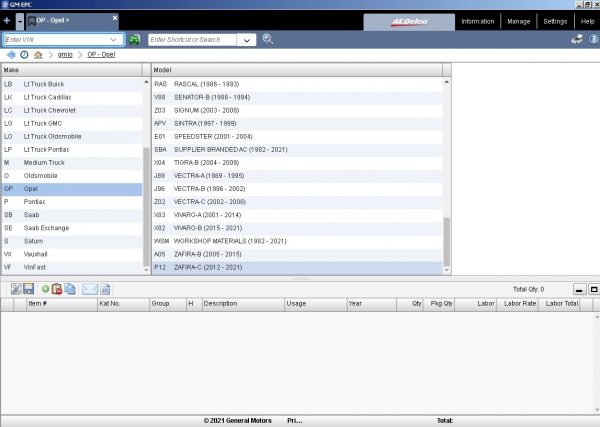Select SIGNUM (2003 - 2008) model

pos(297,110)
